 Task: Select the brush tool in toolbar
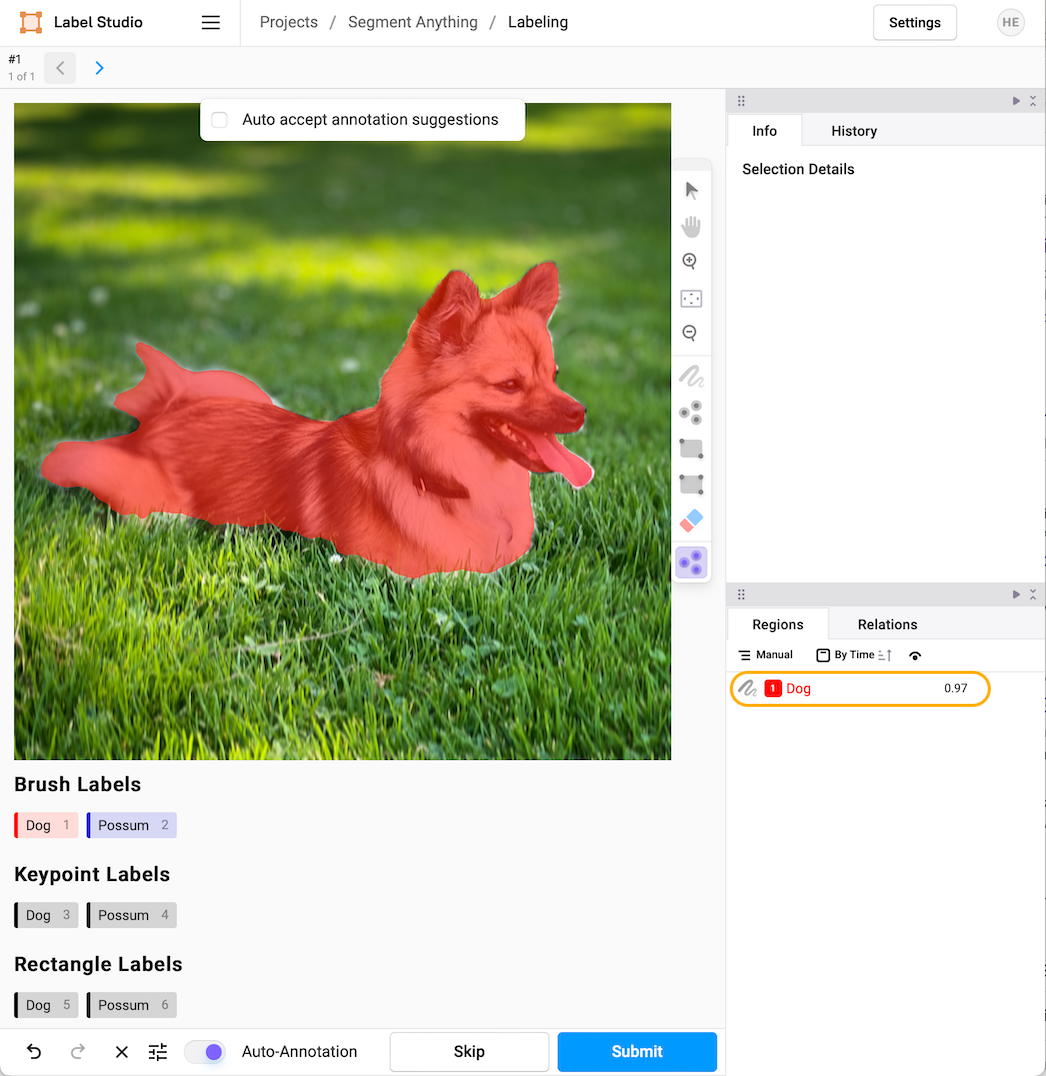[691, 377]
